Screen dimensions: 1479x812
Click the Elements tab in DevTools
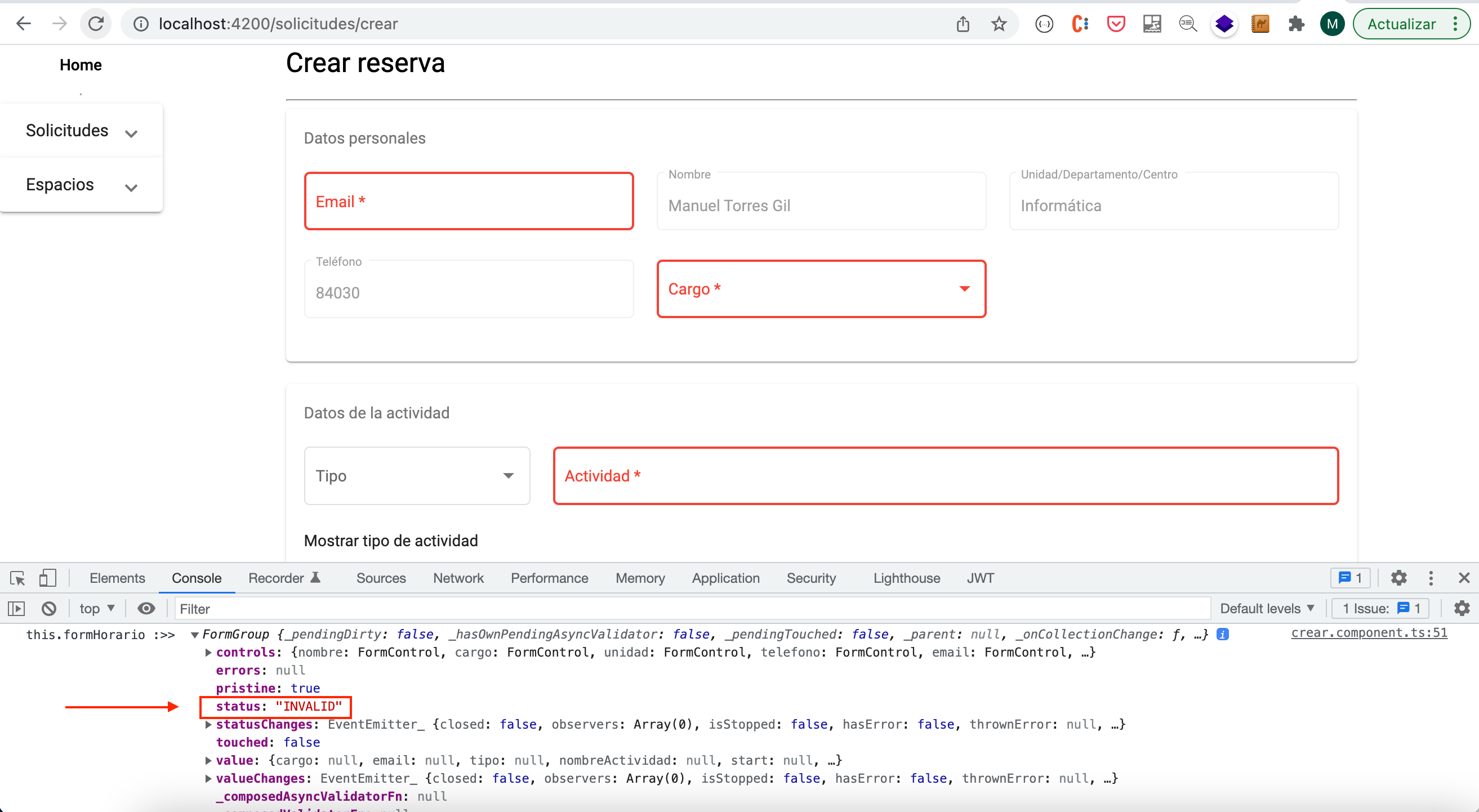point(117,577)
